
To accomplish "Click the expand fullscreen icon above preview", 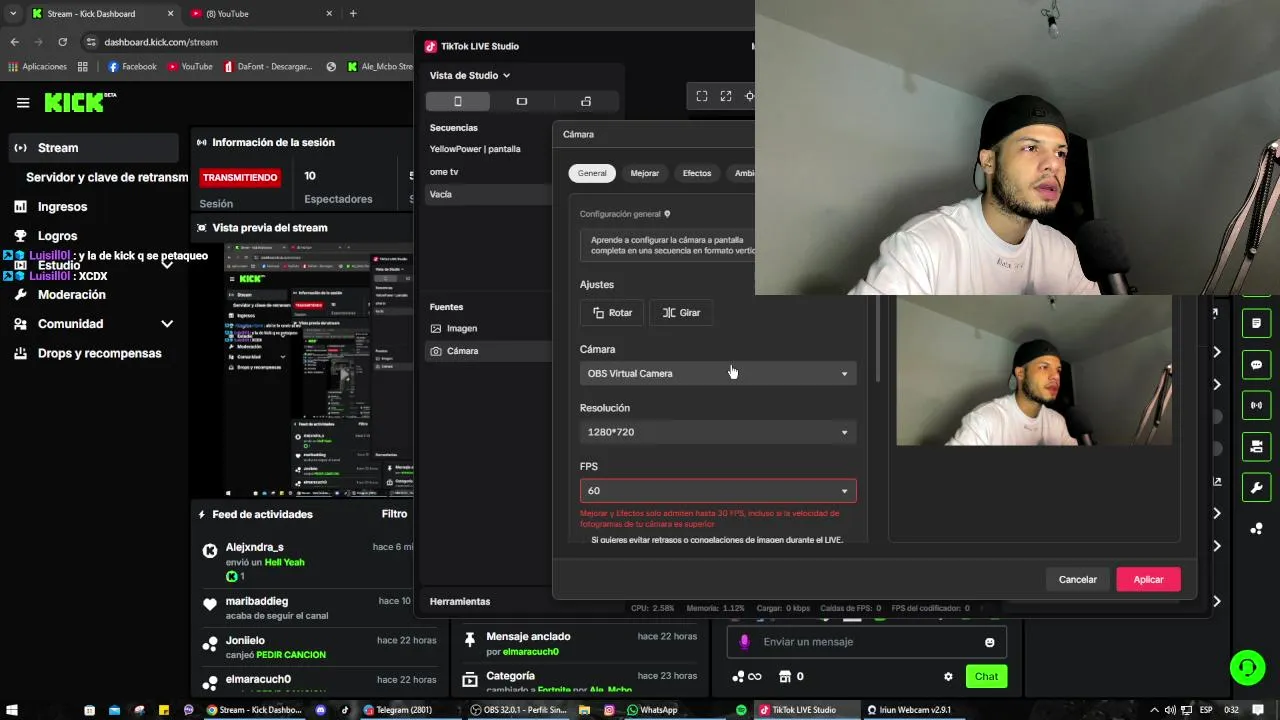I will point(726,96).
